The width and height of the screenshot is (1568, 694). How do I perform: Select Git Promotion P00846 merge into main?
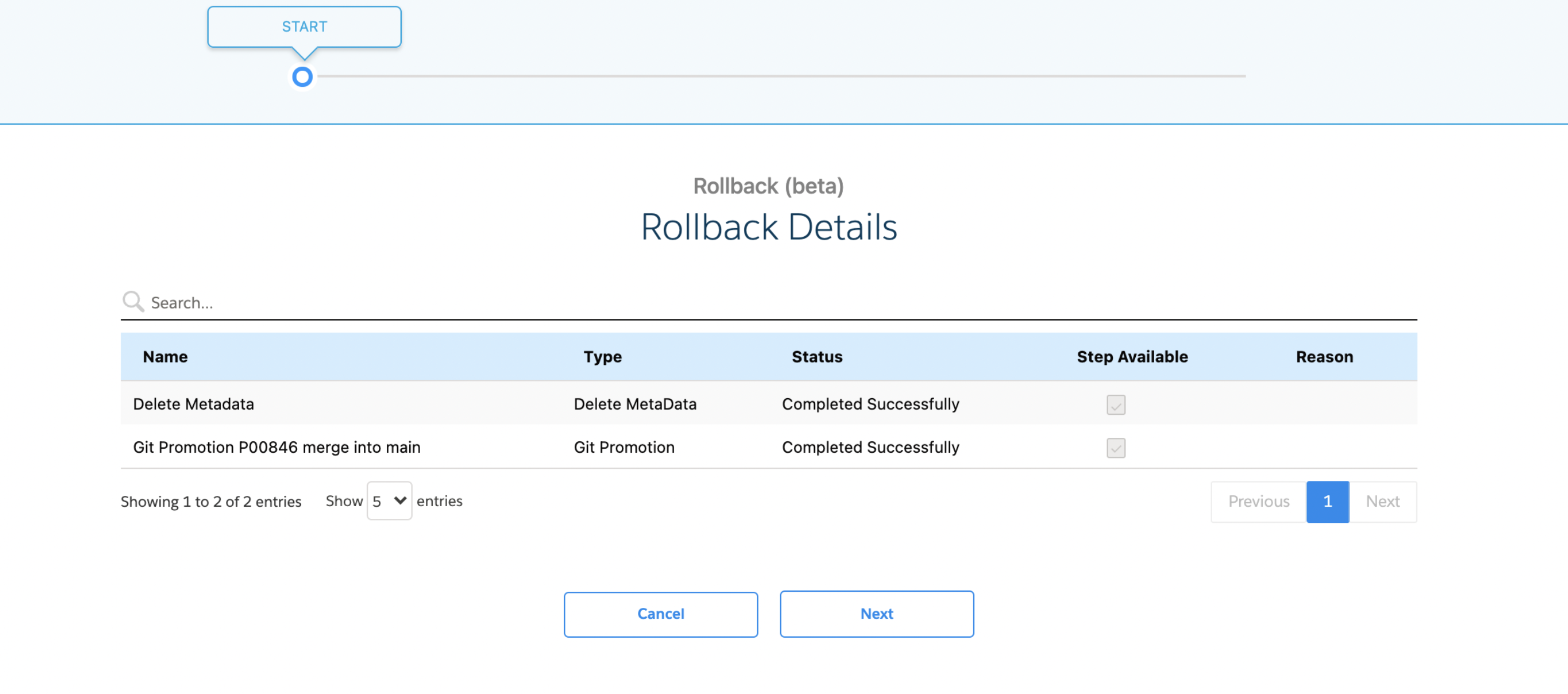coord(277,447)
